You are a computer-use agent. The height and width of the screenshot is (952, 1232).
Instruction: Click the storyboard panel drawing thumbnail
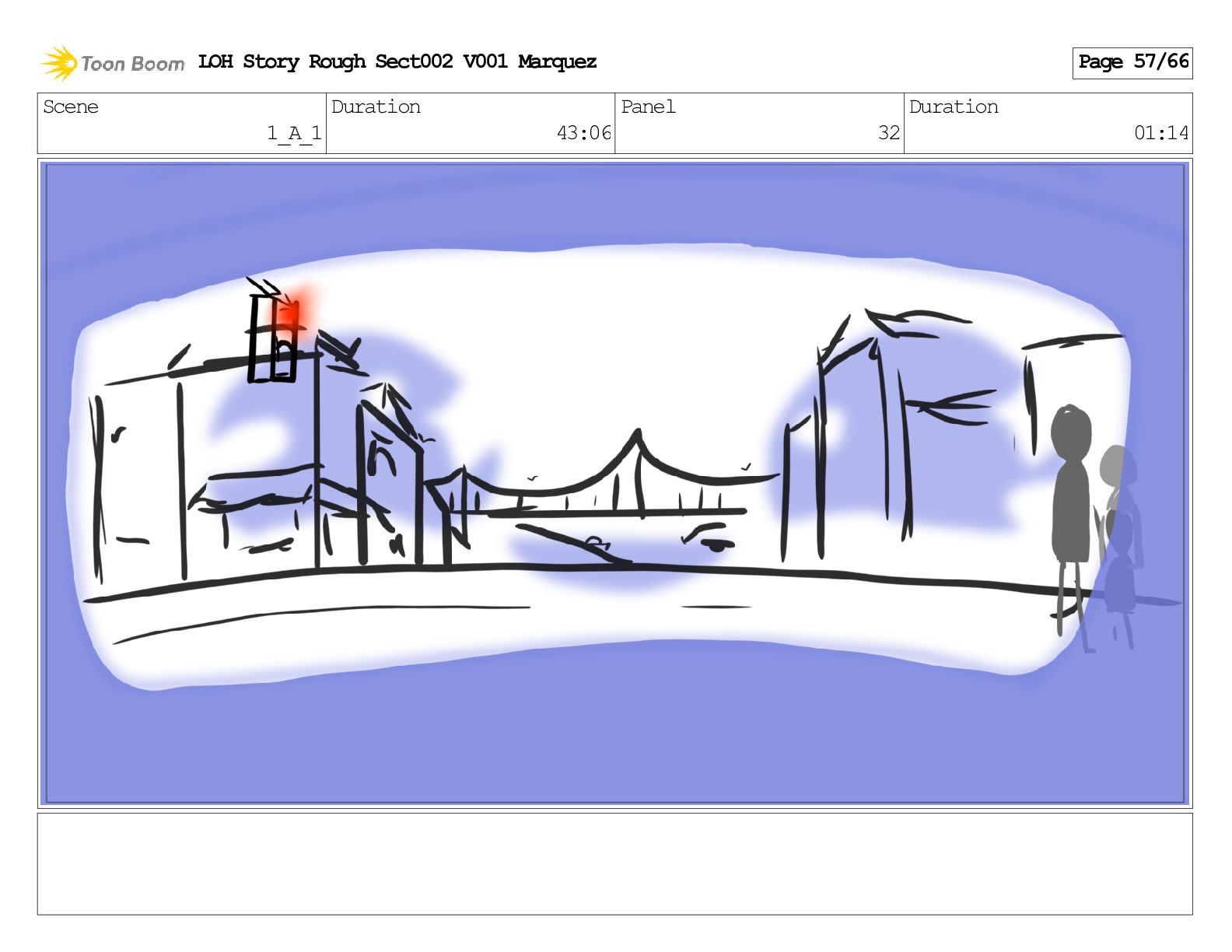pos(615,483)
